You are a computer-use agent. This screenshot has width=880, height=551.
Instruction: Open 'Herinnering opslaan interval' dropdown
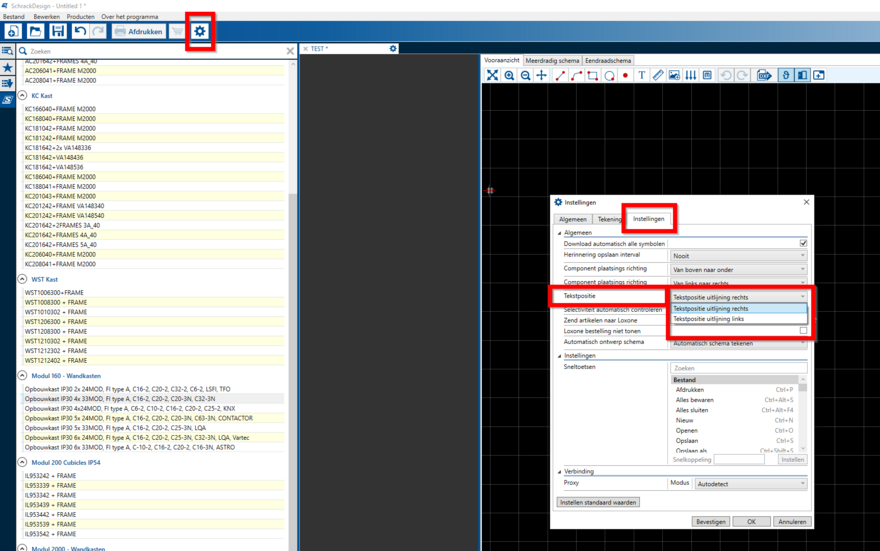(739, 255)
